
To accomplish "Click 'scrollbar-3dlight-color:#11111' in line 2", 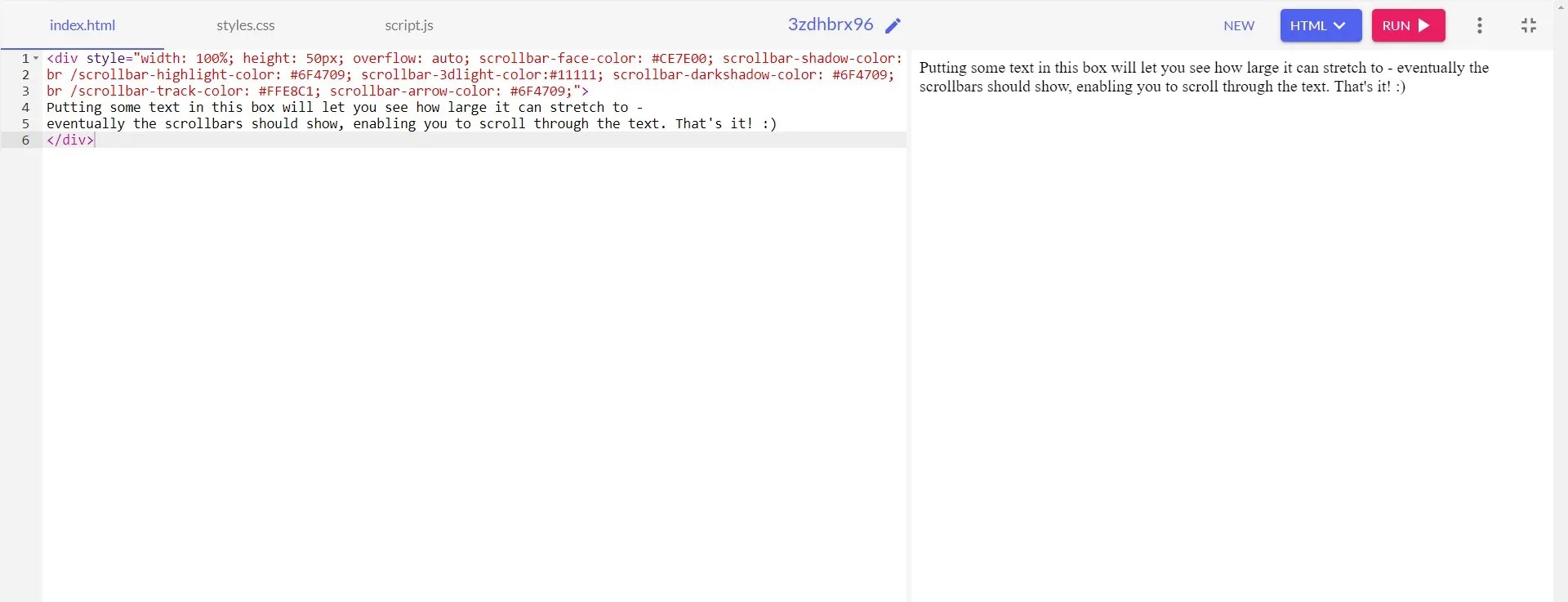I will pyautogui.click(x=479, y=74).
